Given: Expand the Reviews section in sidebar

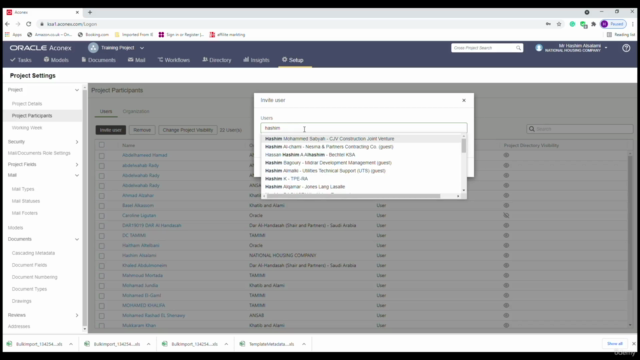Looking at the screenshot, I should coord(77,315).
